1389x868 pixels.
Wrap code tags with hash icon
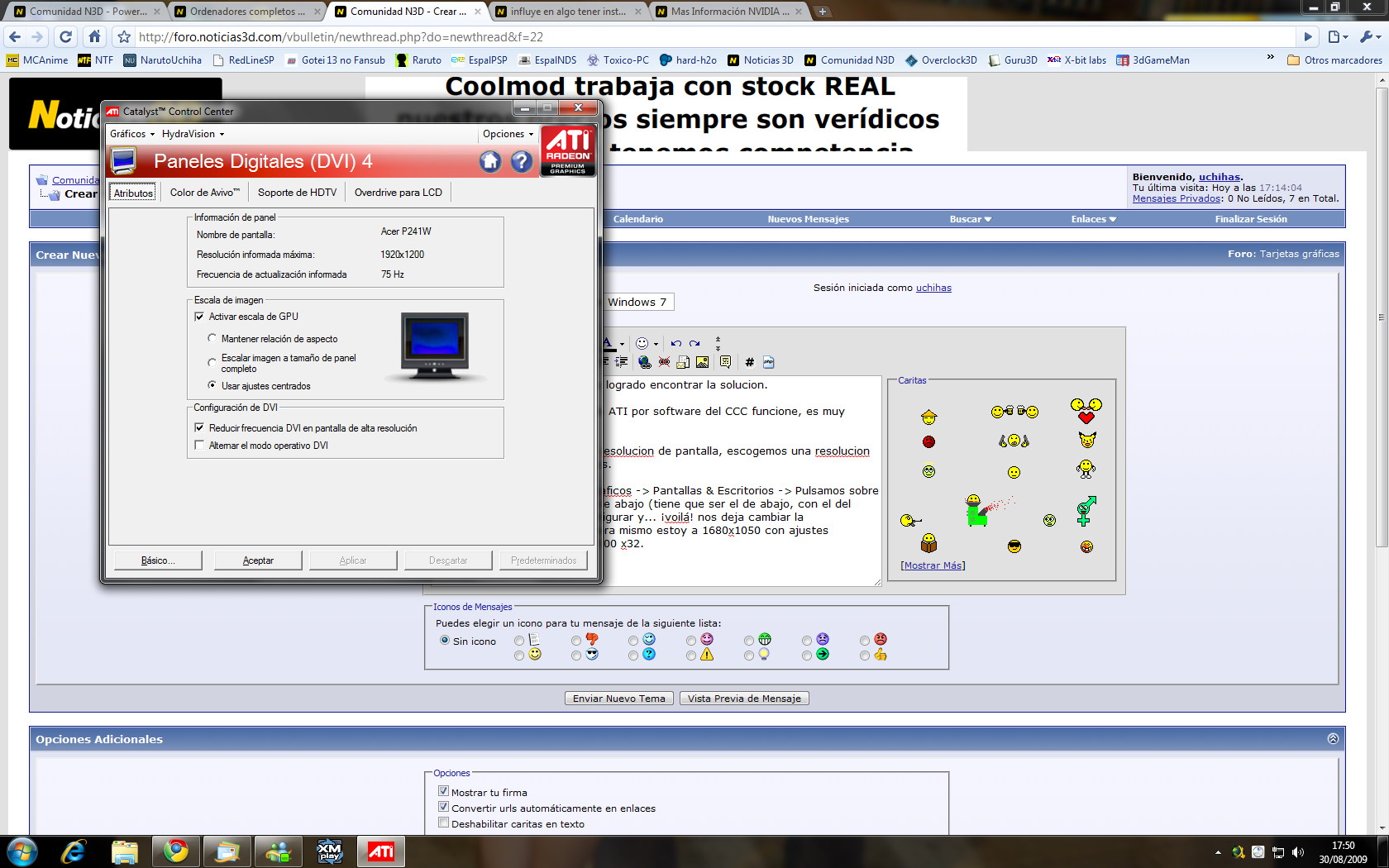(x=749, y=362)
